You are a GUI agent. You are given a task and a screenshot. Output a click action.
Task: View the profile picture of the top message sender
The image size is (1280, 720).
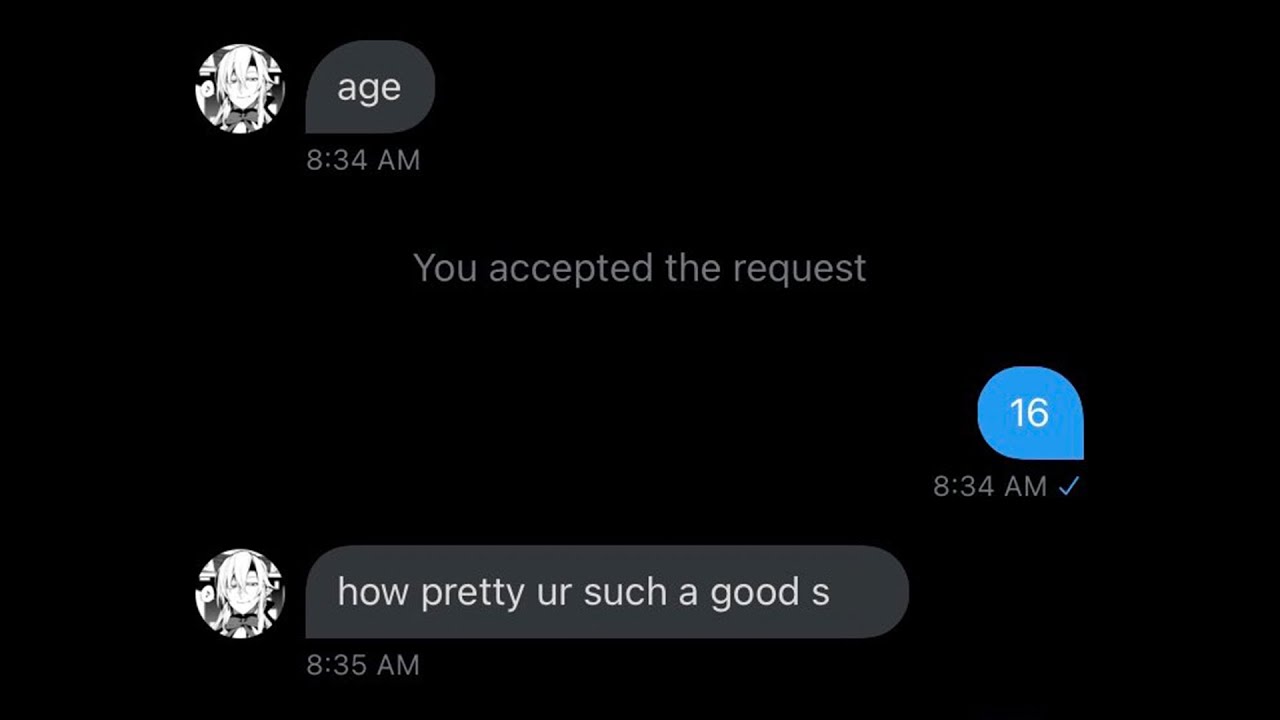(240, 88)
